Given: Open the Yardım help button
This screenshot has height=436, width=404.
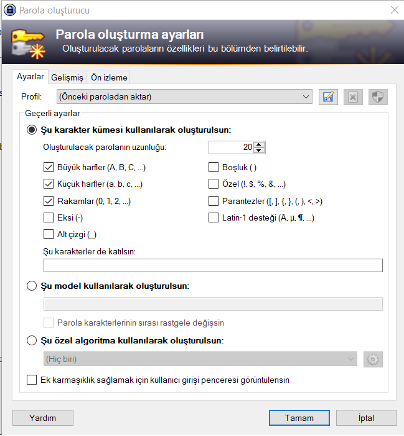Looking at the screenshot, I should tap(43, 418).
